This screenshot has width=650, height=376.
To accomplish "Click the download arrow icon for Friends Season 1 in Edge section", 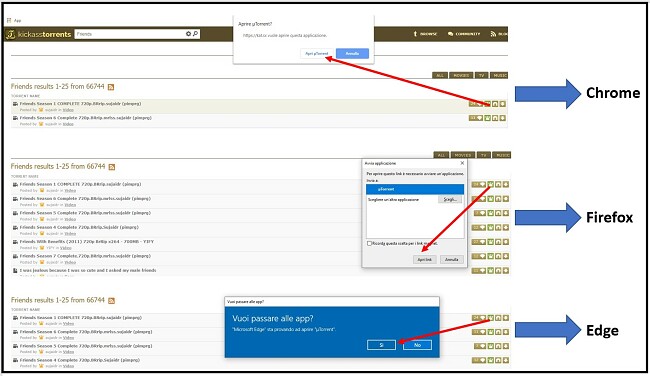I will click(506, 318).
